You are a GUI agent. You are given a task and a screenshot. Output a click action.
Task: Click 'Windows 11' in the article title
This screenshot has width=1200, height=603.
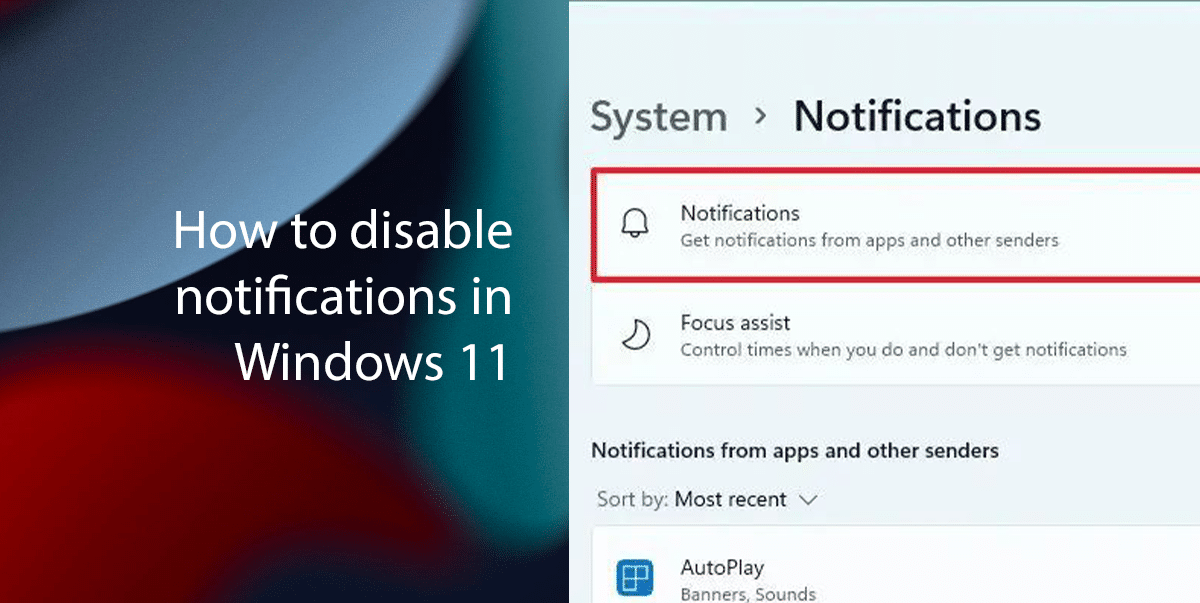pyautogui.click(x=372, y=363)
